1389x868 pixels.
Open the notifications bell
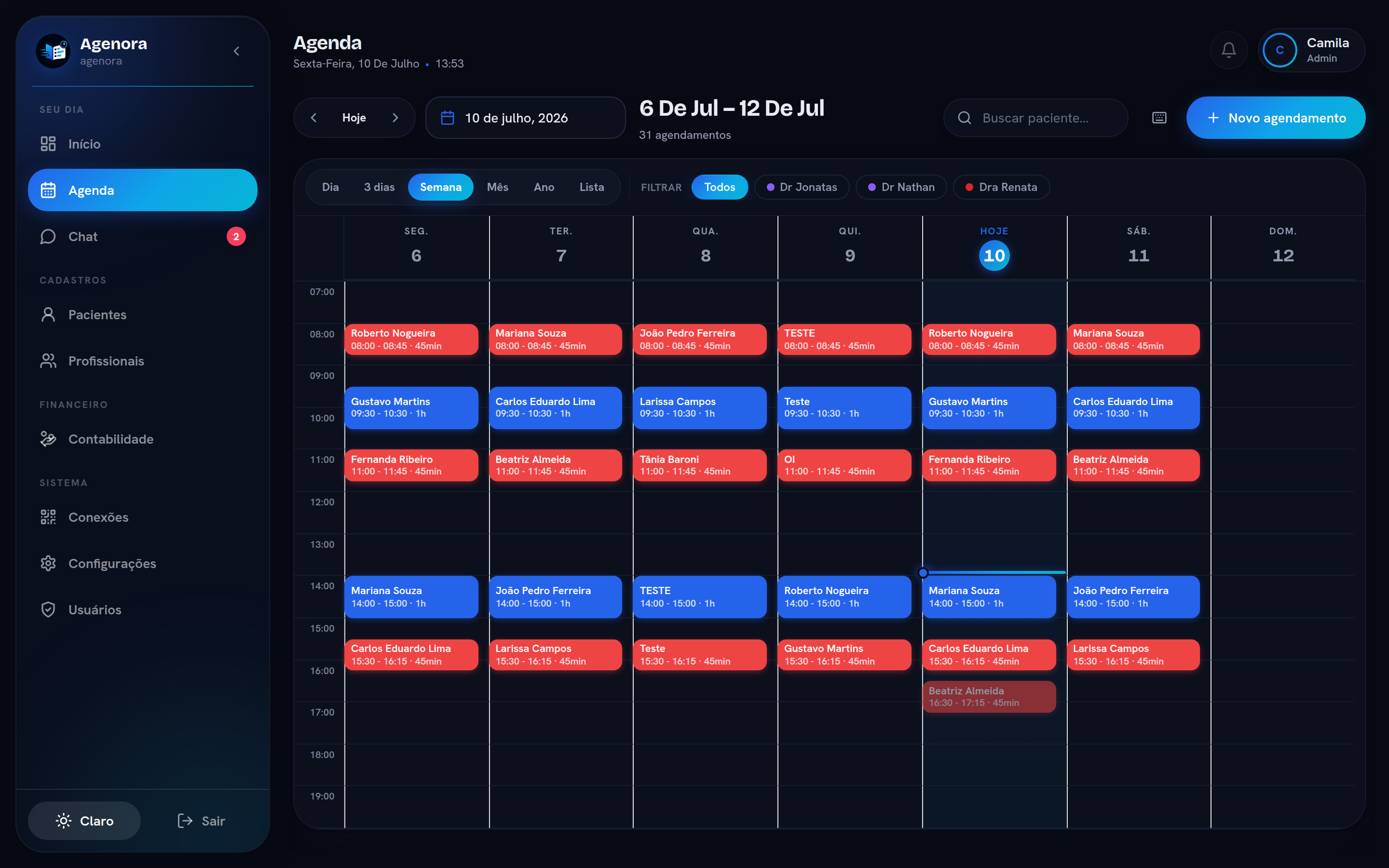click(1228, 51)
